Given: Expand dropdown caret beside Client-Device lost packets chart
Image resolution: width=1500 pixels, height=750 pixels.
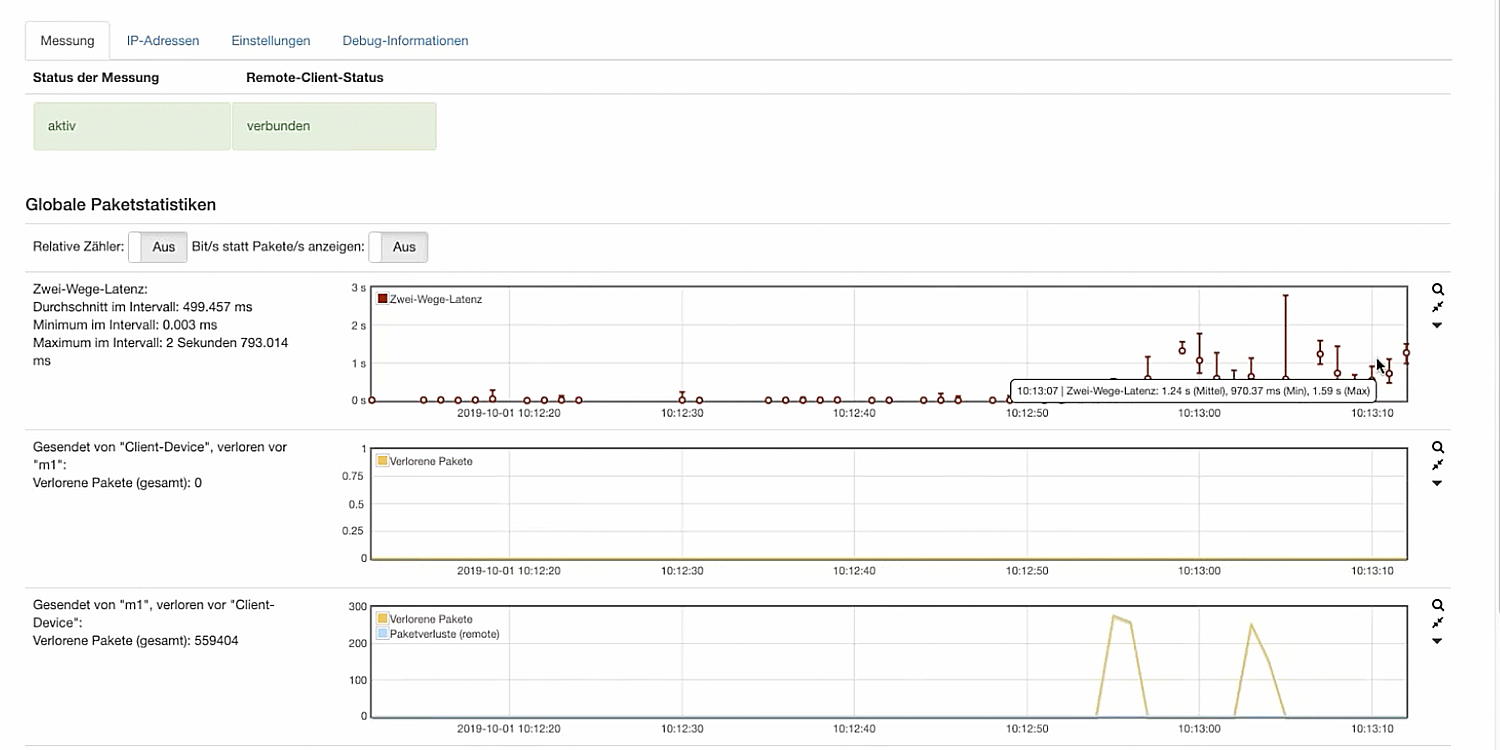Looking at the screenshot, I should (x=1438, y=483).
